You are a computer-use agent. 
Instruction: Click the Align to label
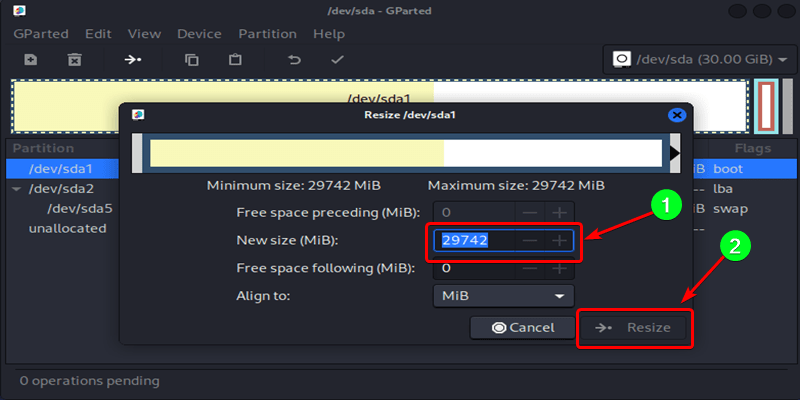click(263, 296)
